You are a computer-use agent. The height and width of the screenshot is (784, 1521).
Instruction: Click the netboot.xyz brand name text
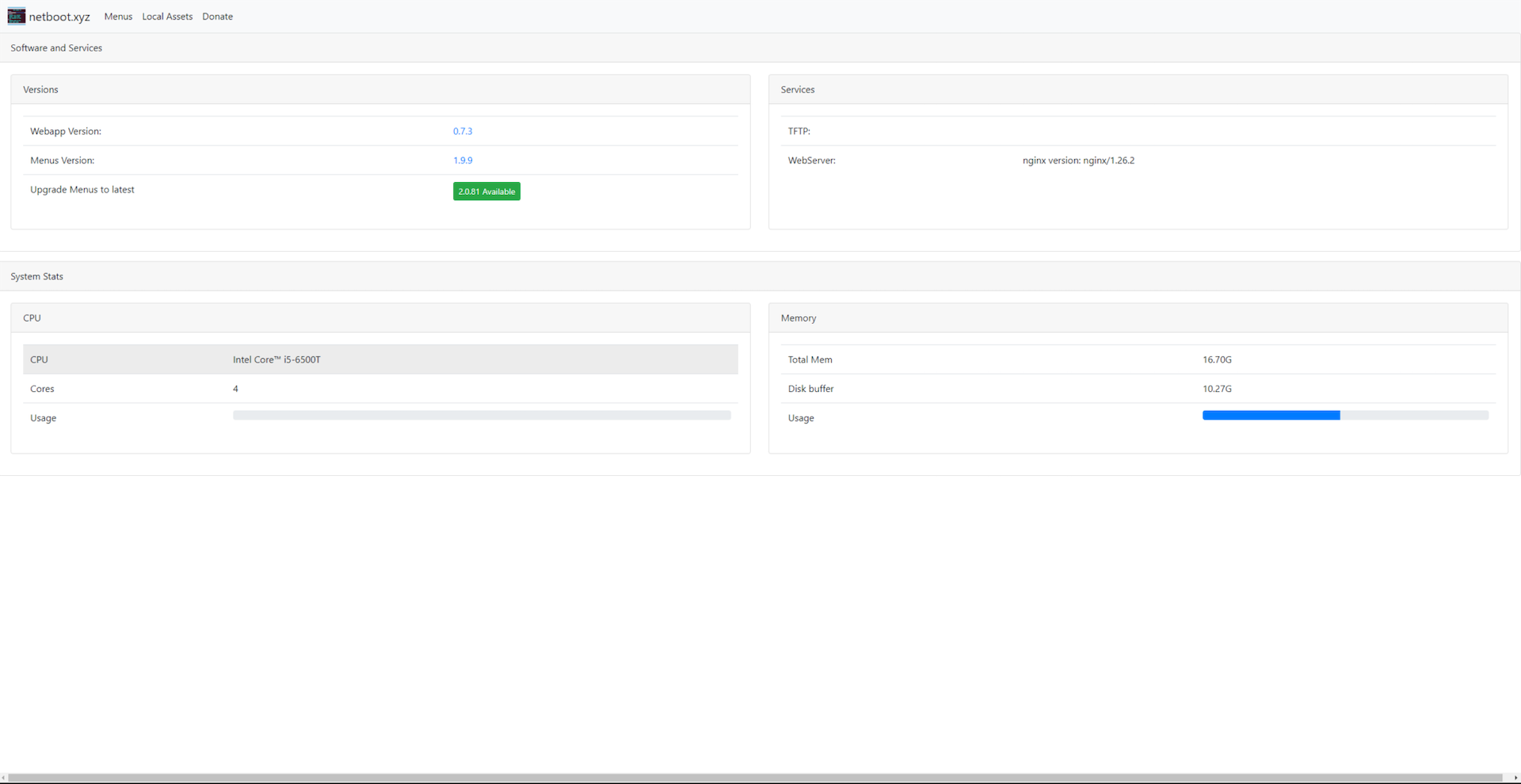59,17
